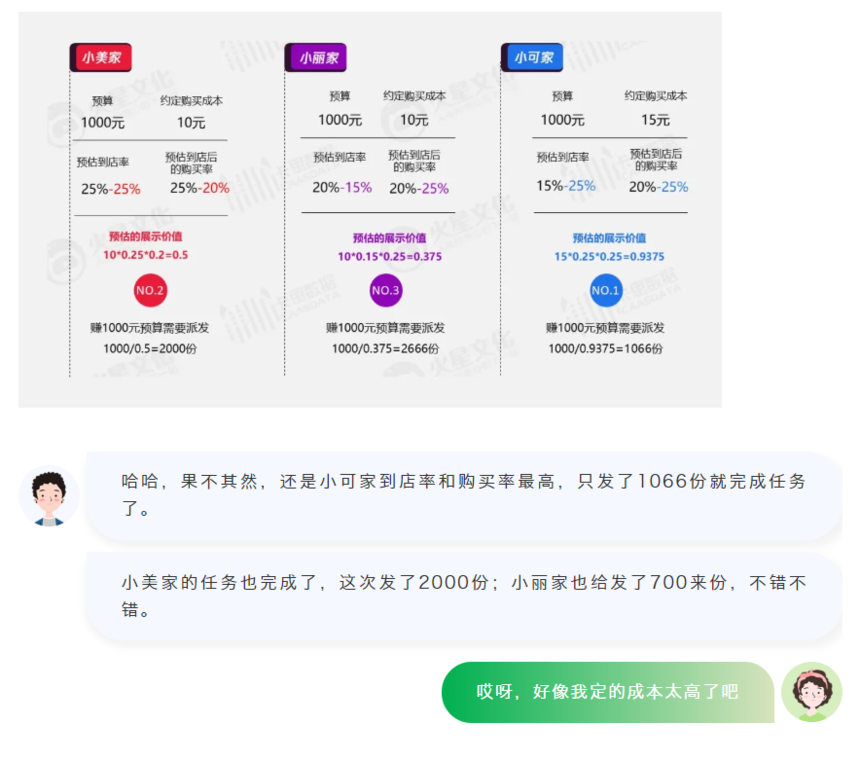860x762 pixels.
Task: Click the red 小美家 label badge
Action: (101, 58)
